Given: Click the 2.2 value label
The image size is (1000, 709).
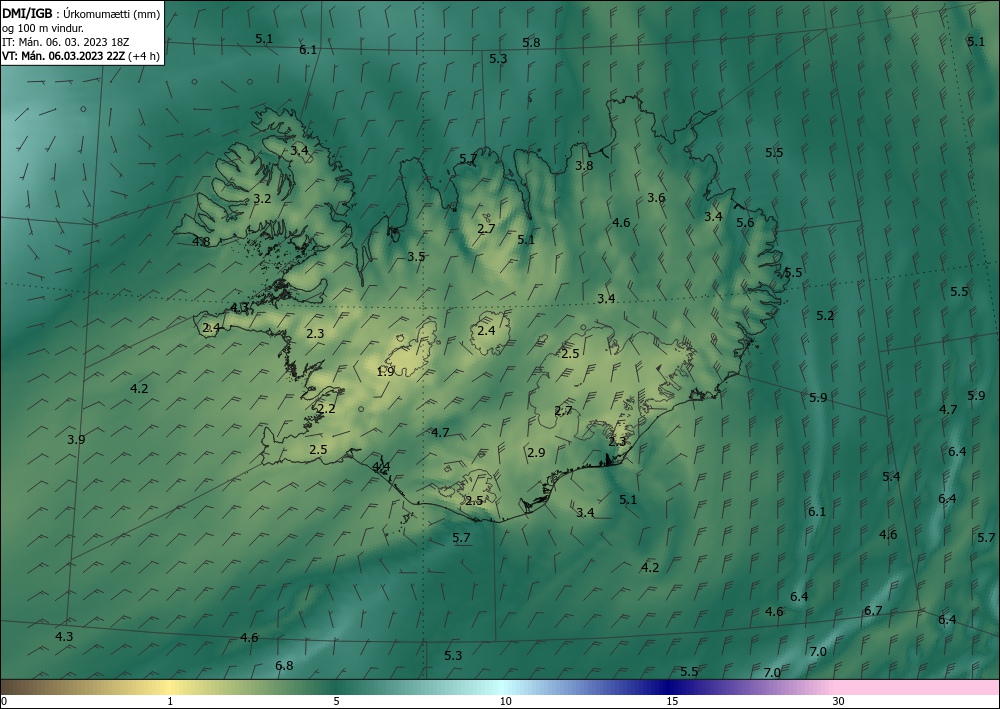Looking at the screenshot, I should point(327,409).
